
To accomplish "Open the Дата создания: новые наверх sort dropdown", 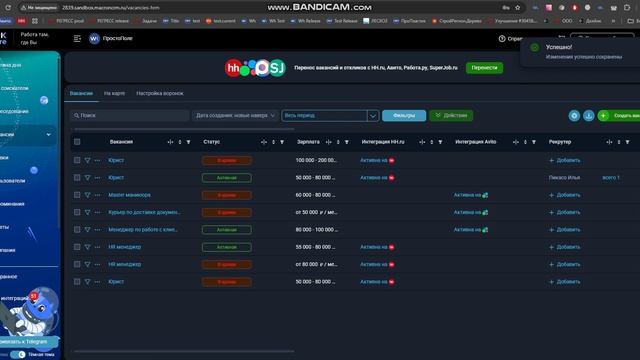I will pyautogui.click(x=235, y=116).
